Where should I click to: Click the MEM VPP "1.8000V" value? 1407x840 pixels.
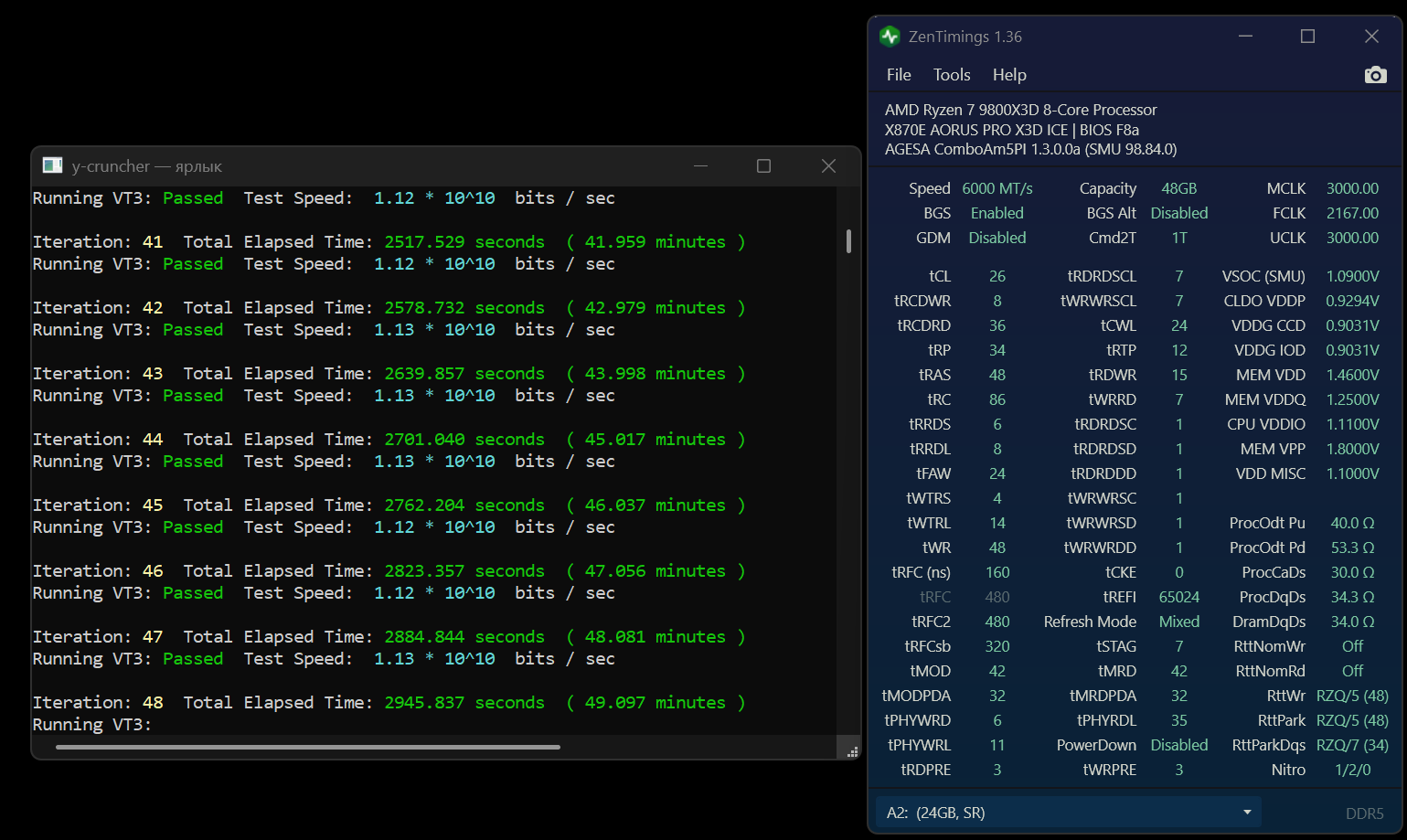coord(1352,449)
